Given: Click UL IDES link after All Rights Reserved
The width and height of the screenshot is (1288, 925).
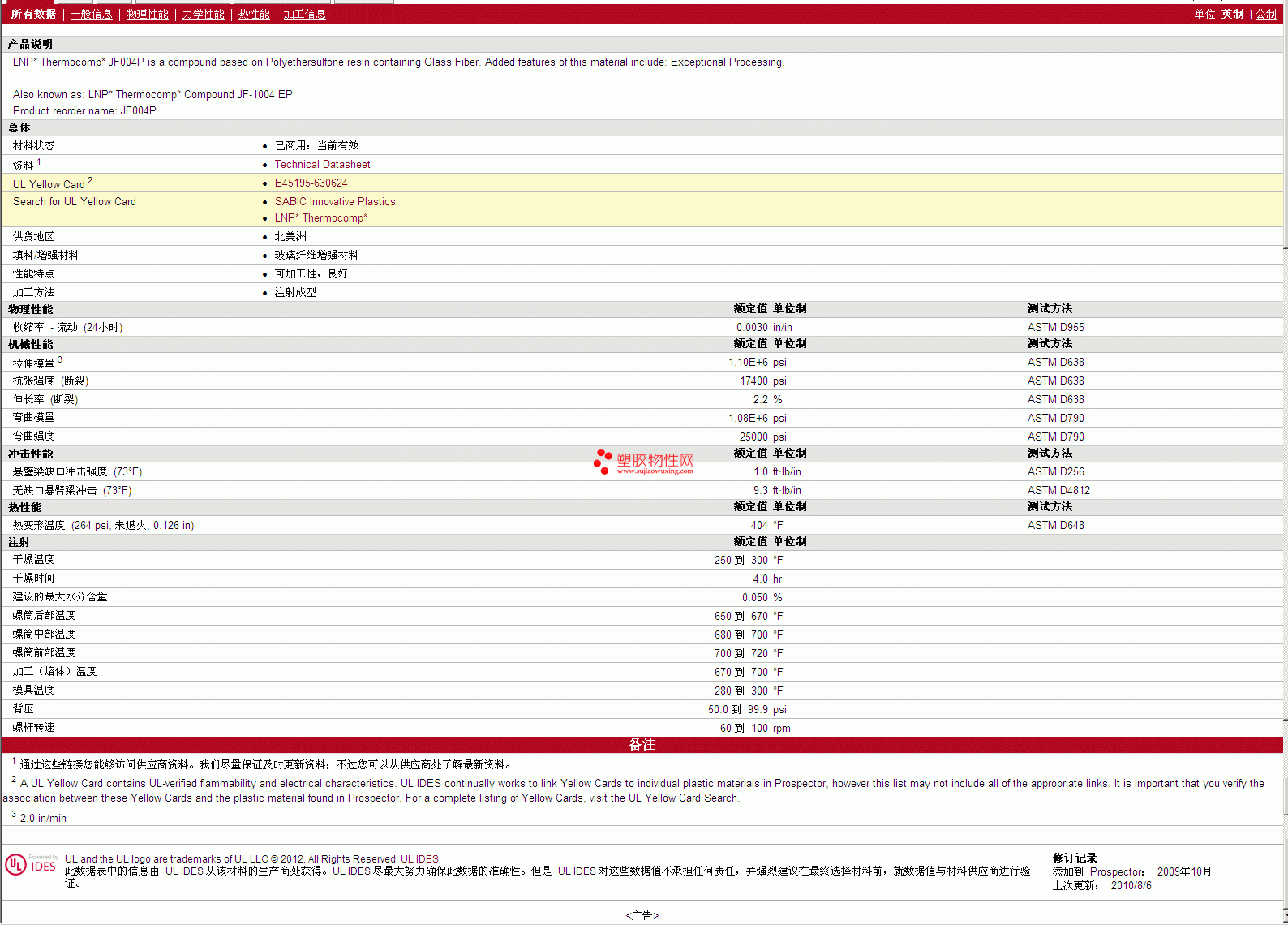Looking at the screenshot, I should [419, 859].
